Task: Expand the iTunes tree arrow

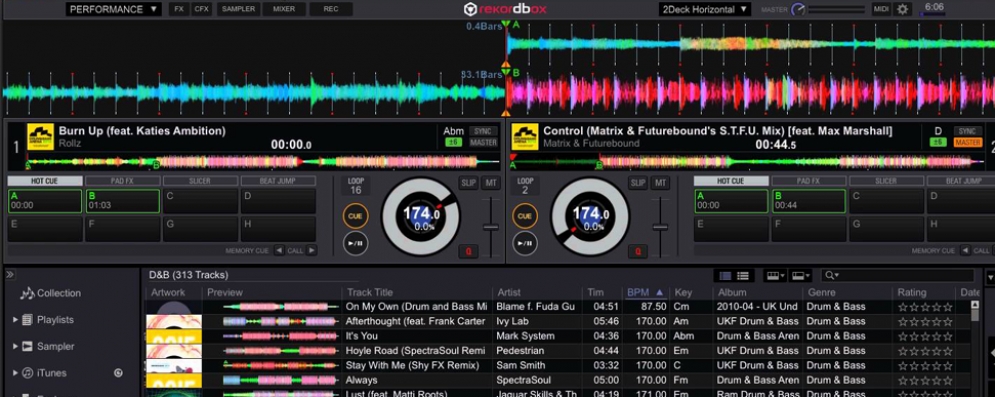Action: click(15, 373)
